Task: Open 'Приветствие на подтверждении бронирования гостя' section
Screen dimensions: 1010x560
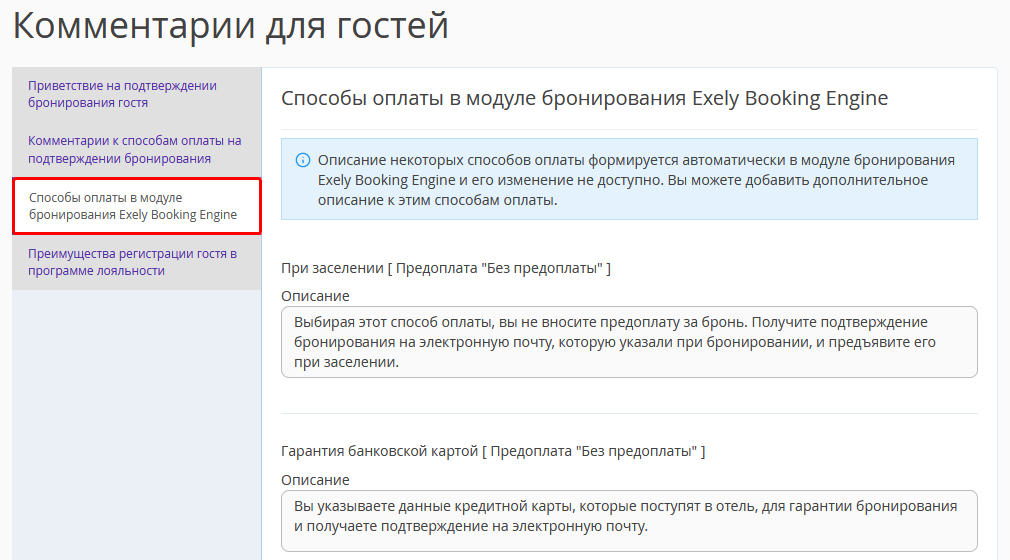Action: 122,94
